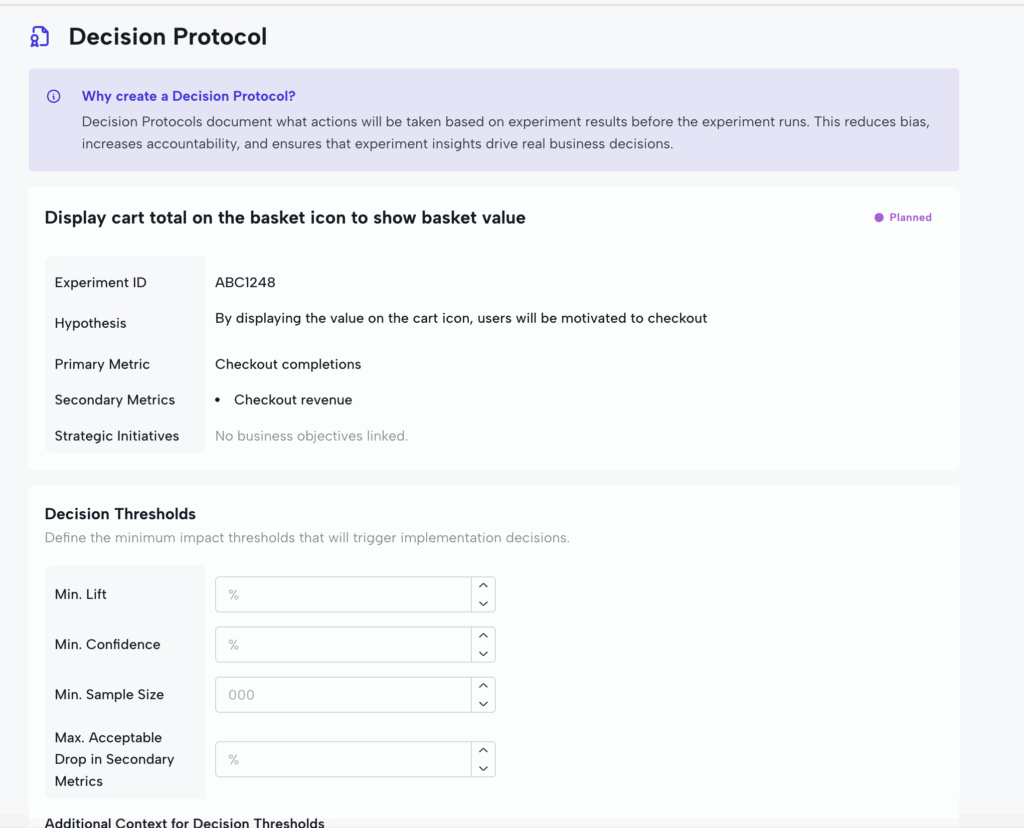Click the info icon in the purple banner
1024x828 pixels.
pos(54,97)
